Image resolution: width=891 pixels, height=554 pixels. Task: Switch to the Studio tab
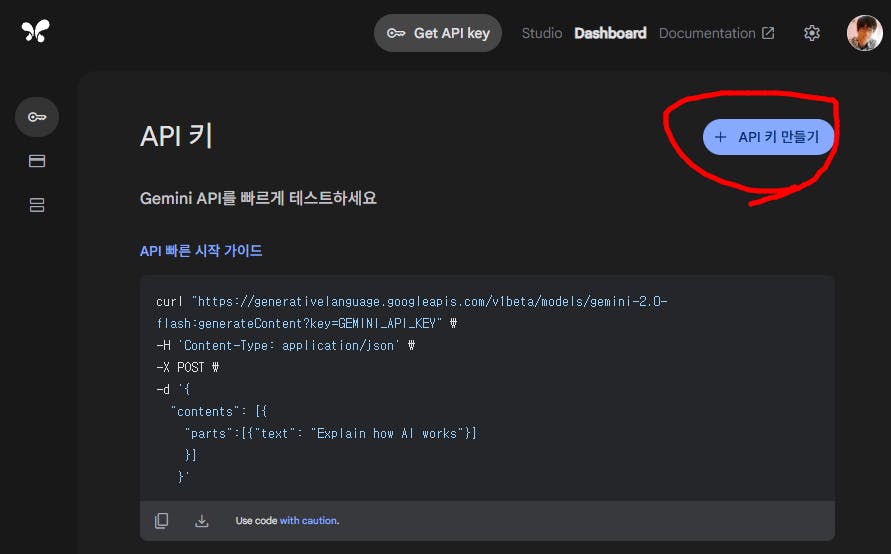click(542, 33)
